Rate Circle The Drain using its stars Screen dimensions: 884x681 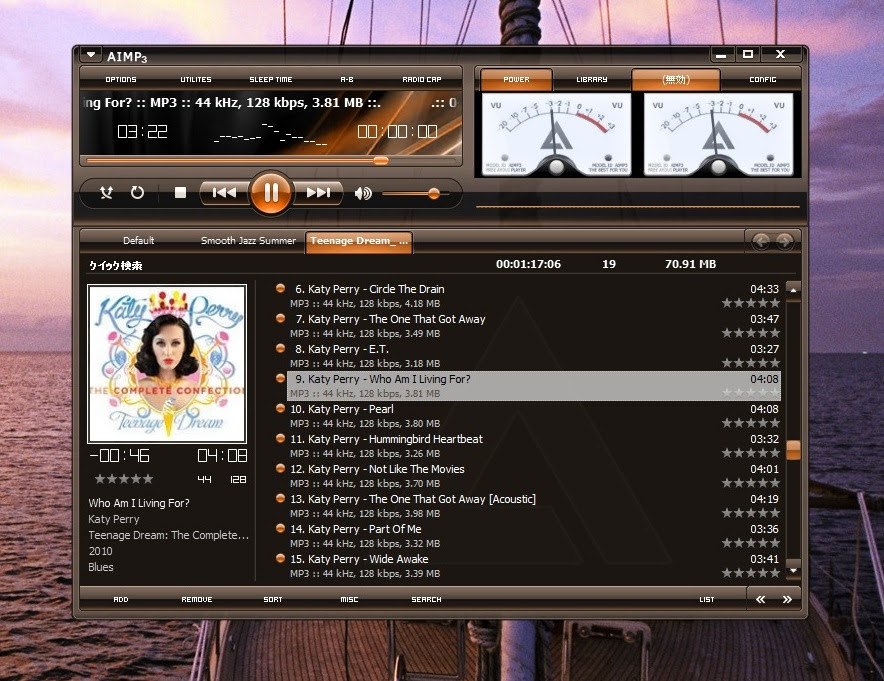pos(751,303)
